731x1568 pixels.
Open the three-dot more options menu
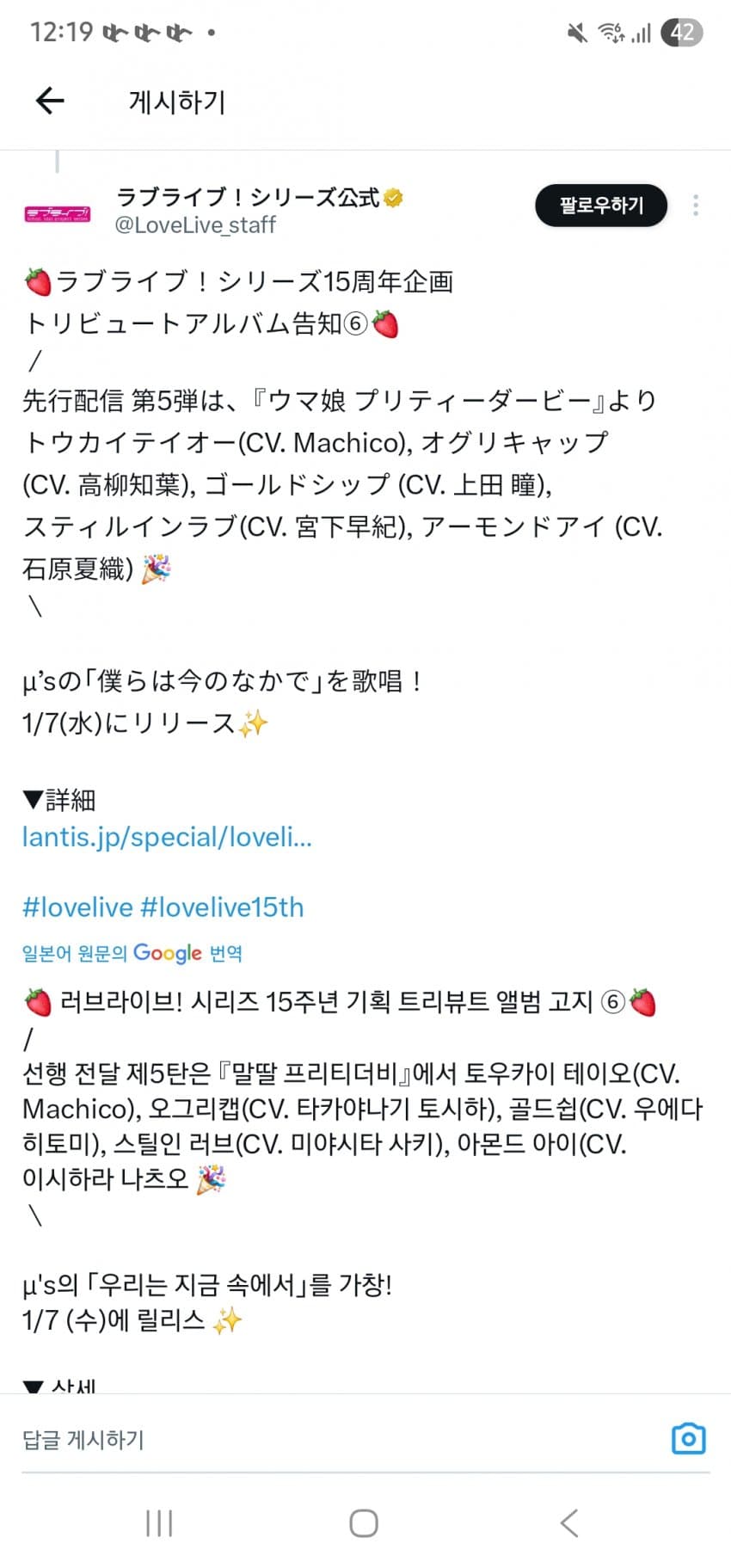(x=695, y=205)
